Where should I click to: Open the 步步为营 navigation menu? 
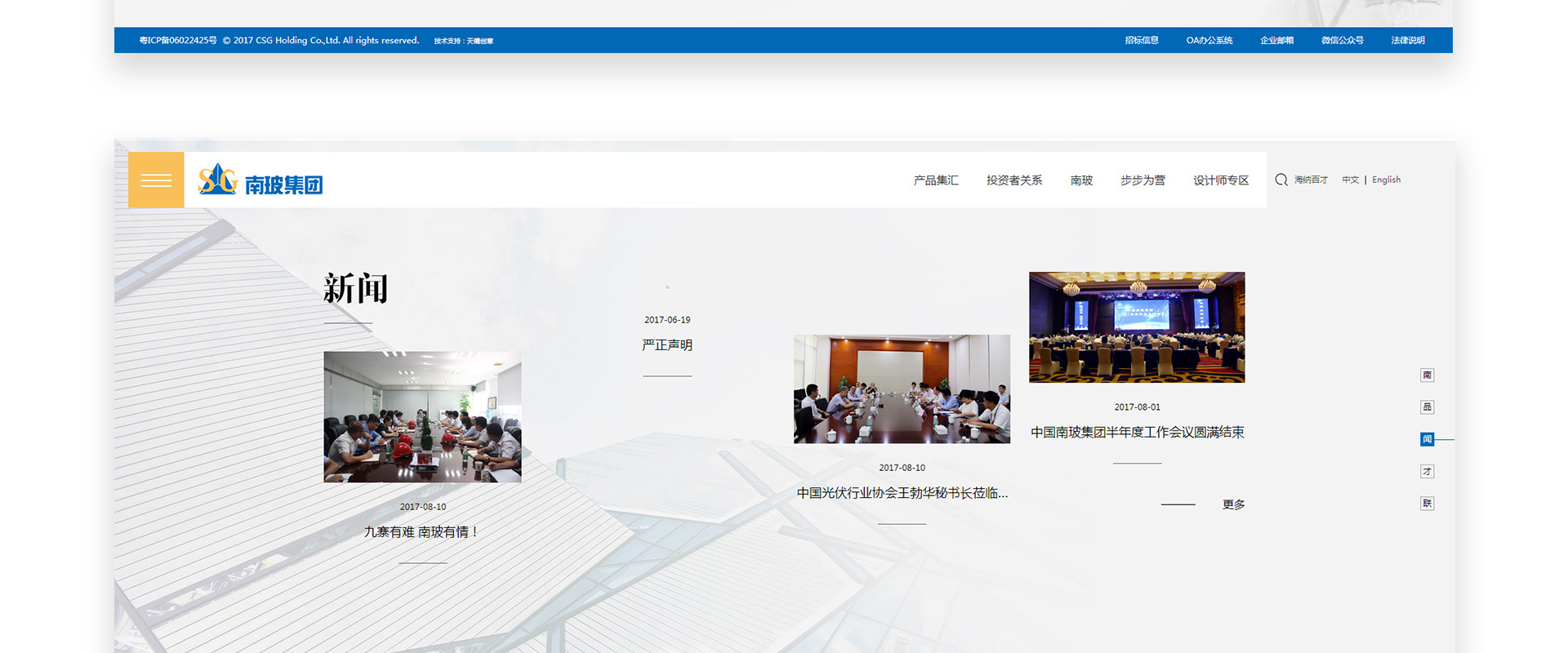(1143, 180)
